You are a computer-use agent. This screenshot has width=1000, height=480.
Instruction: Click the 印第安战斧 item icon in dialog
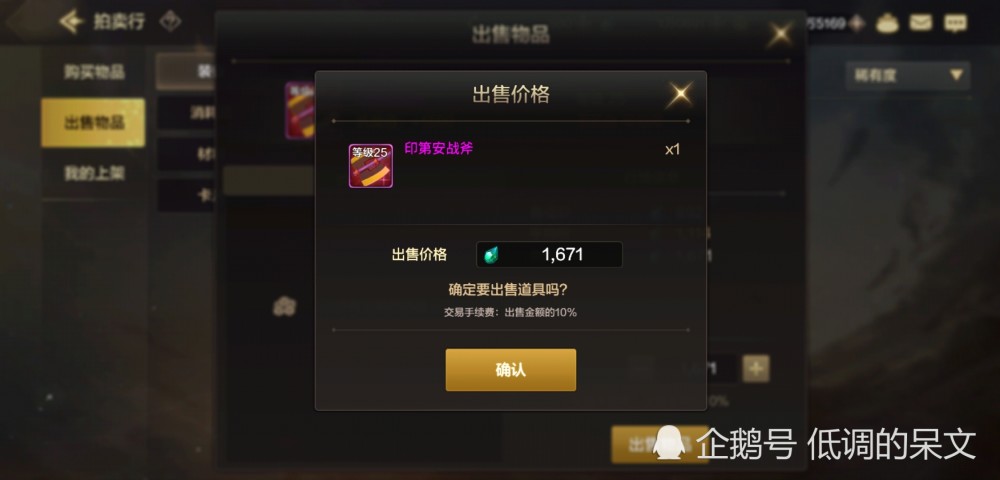(371, 166)
